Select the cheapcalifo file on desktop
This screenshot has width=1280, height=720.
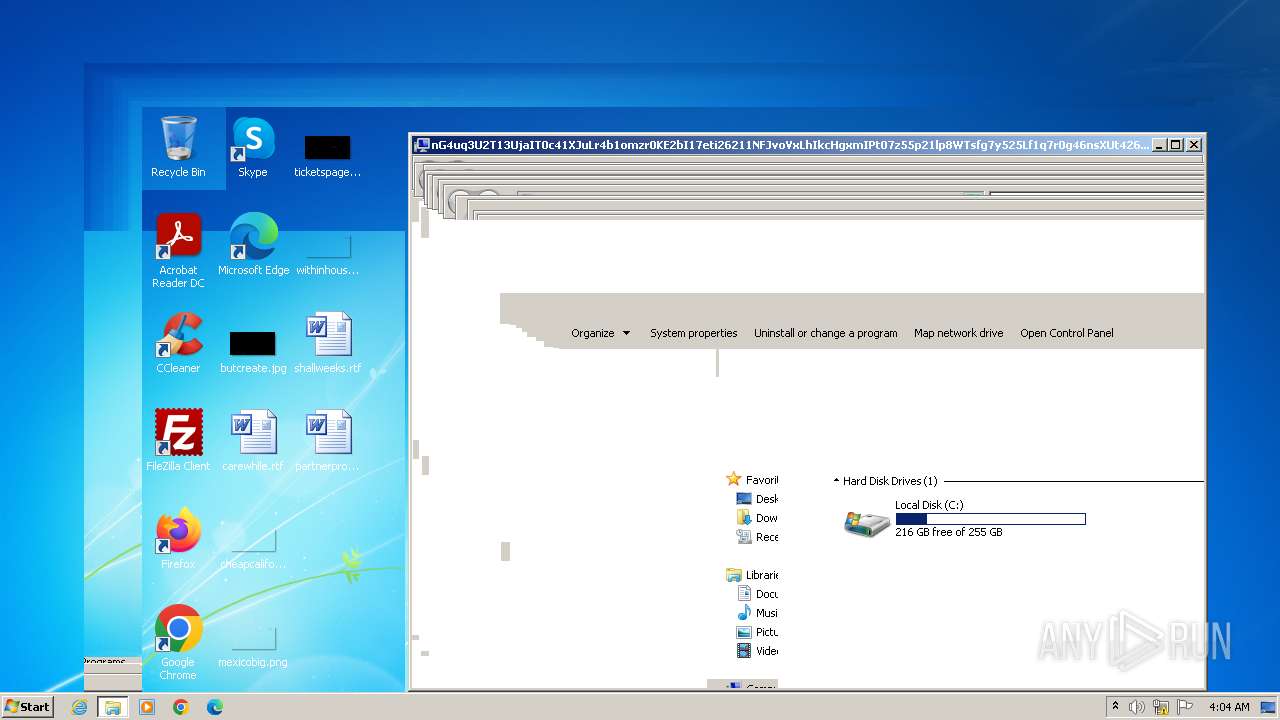[253, 549]
